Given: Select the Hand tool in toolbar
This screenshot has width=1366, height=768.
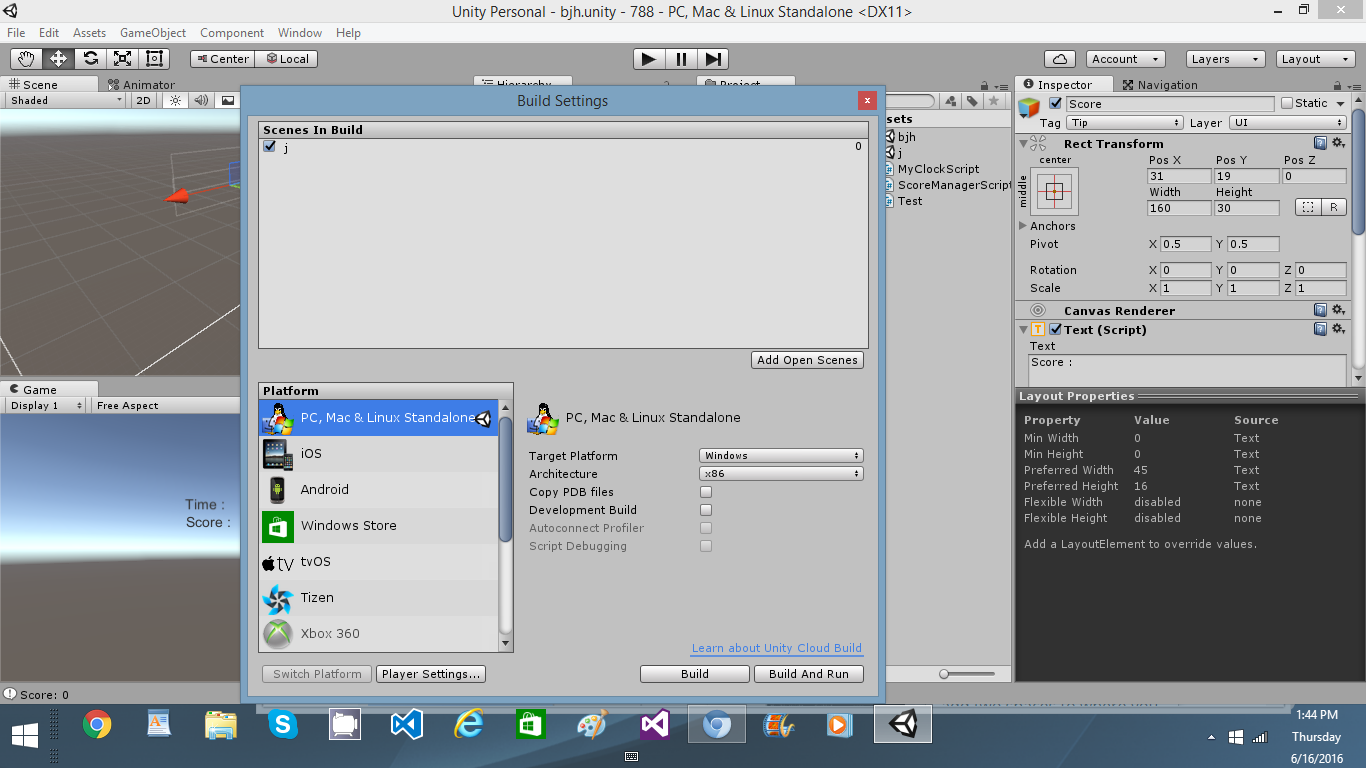Looking at the screenshot, I should pyautogui.click(x=27, y=59).
